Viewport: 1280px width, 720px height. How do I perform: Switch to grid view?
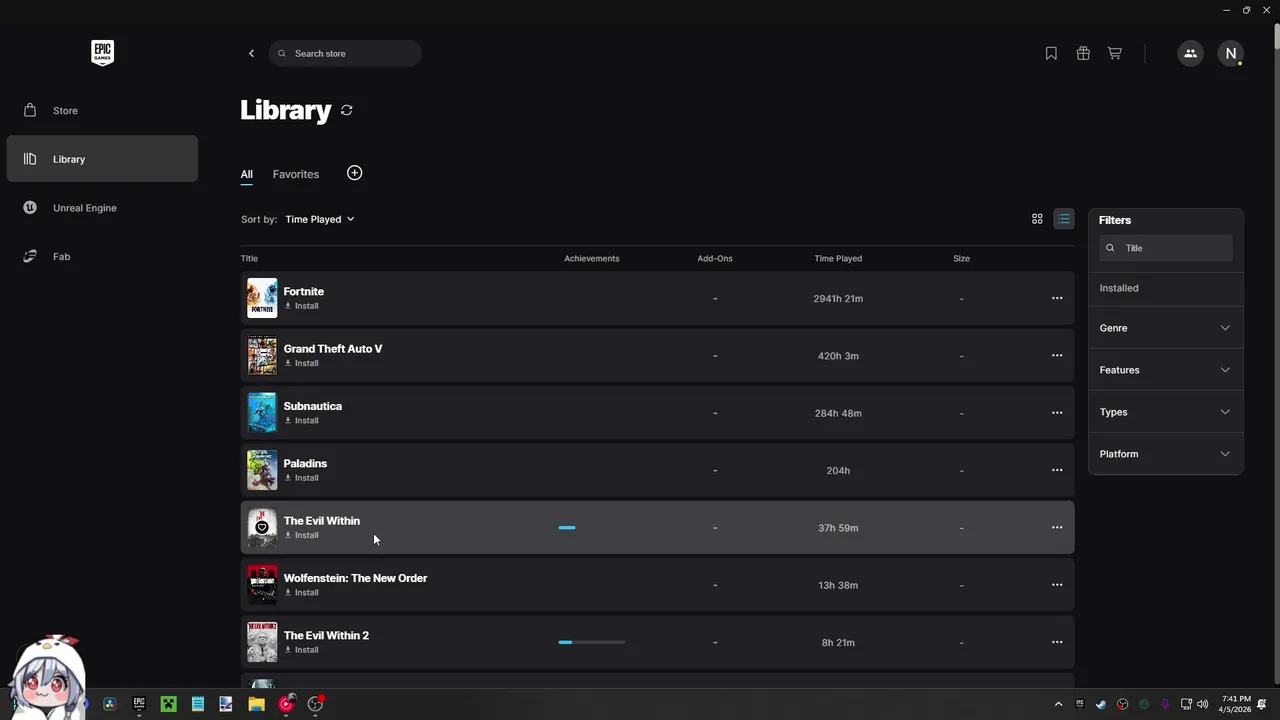click(1037, 219)
